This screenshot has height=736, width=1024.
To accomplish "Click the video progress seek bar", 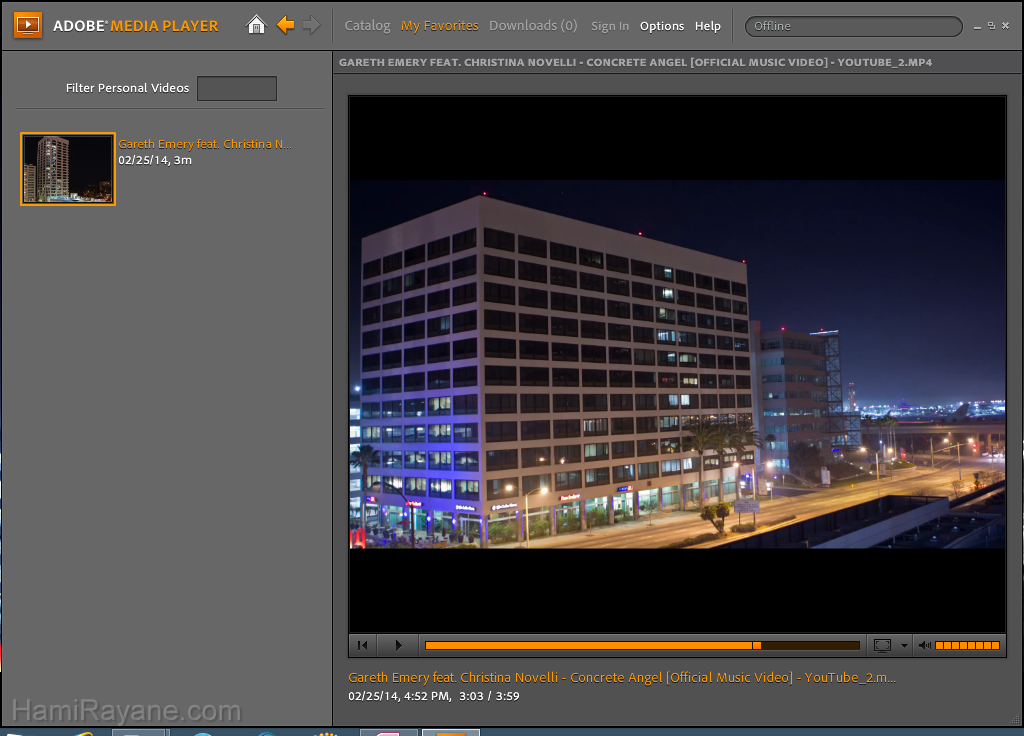I will tap(642, 645).
